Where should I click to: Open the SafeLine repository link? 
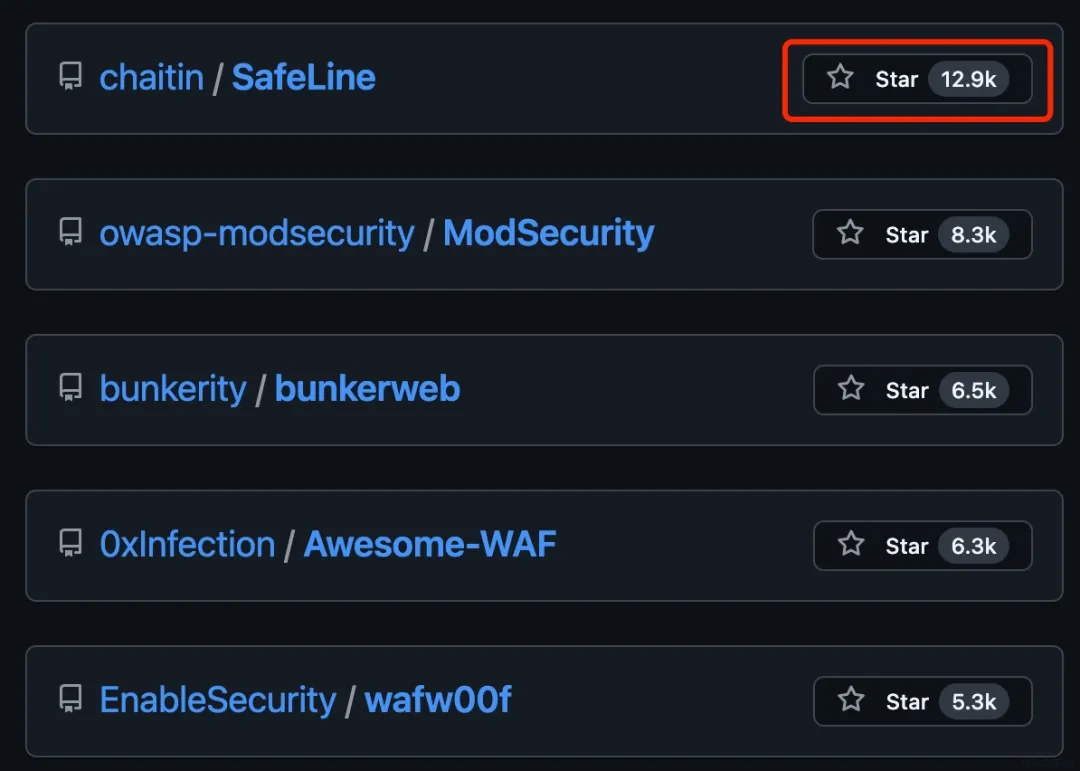(x=304, y=78)
